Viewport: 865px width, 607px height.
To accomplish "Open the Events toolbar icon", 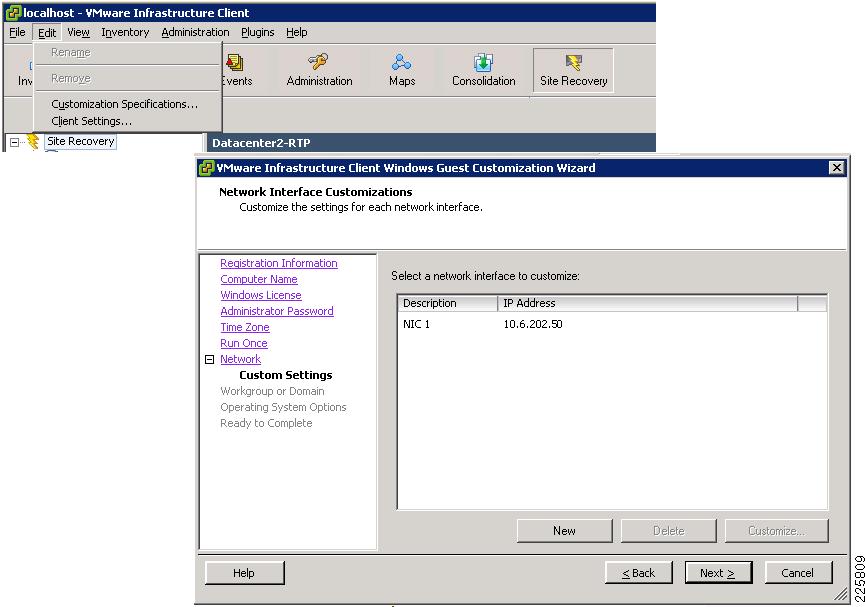I will [x=237, y=70].
